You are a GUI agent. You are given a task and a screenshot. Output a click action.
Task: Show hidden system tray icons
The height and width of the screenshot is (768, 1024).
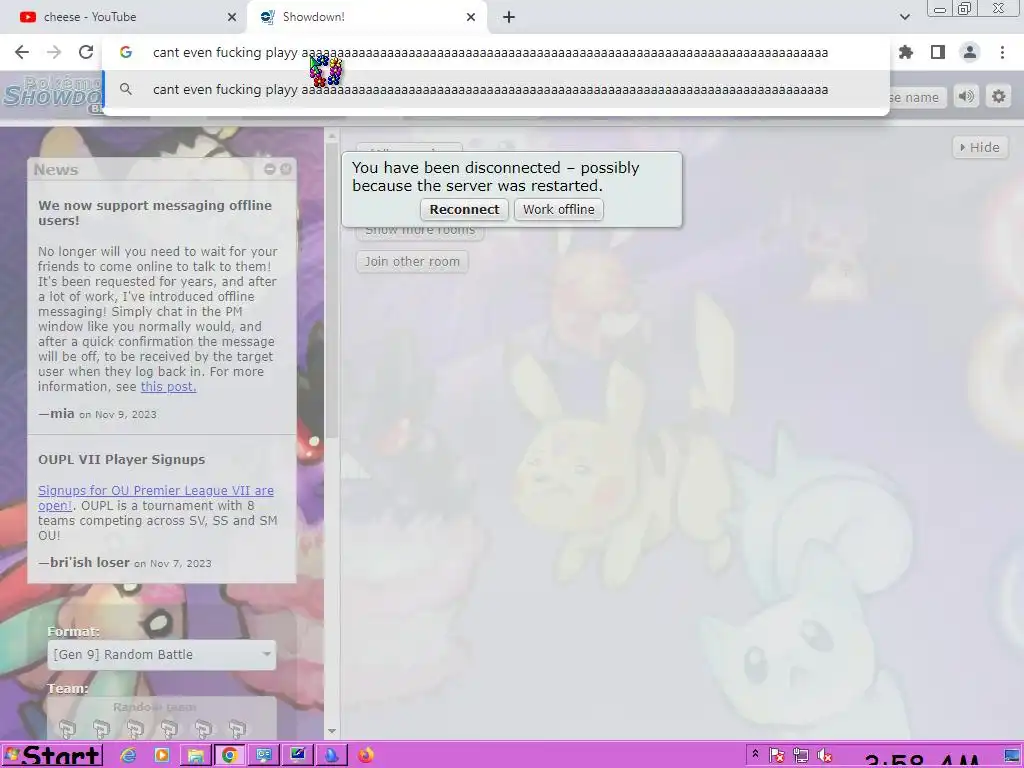point(755,754)
